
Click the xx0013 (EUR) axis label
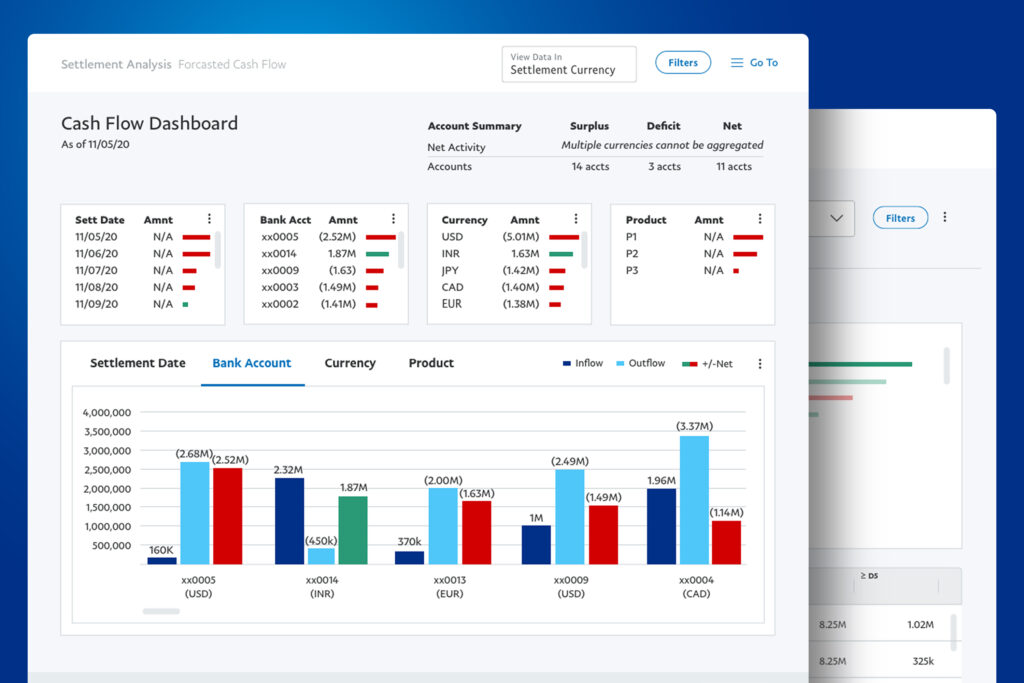449,586
